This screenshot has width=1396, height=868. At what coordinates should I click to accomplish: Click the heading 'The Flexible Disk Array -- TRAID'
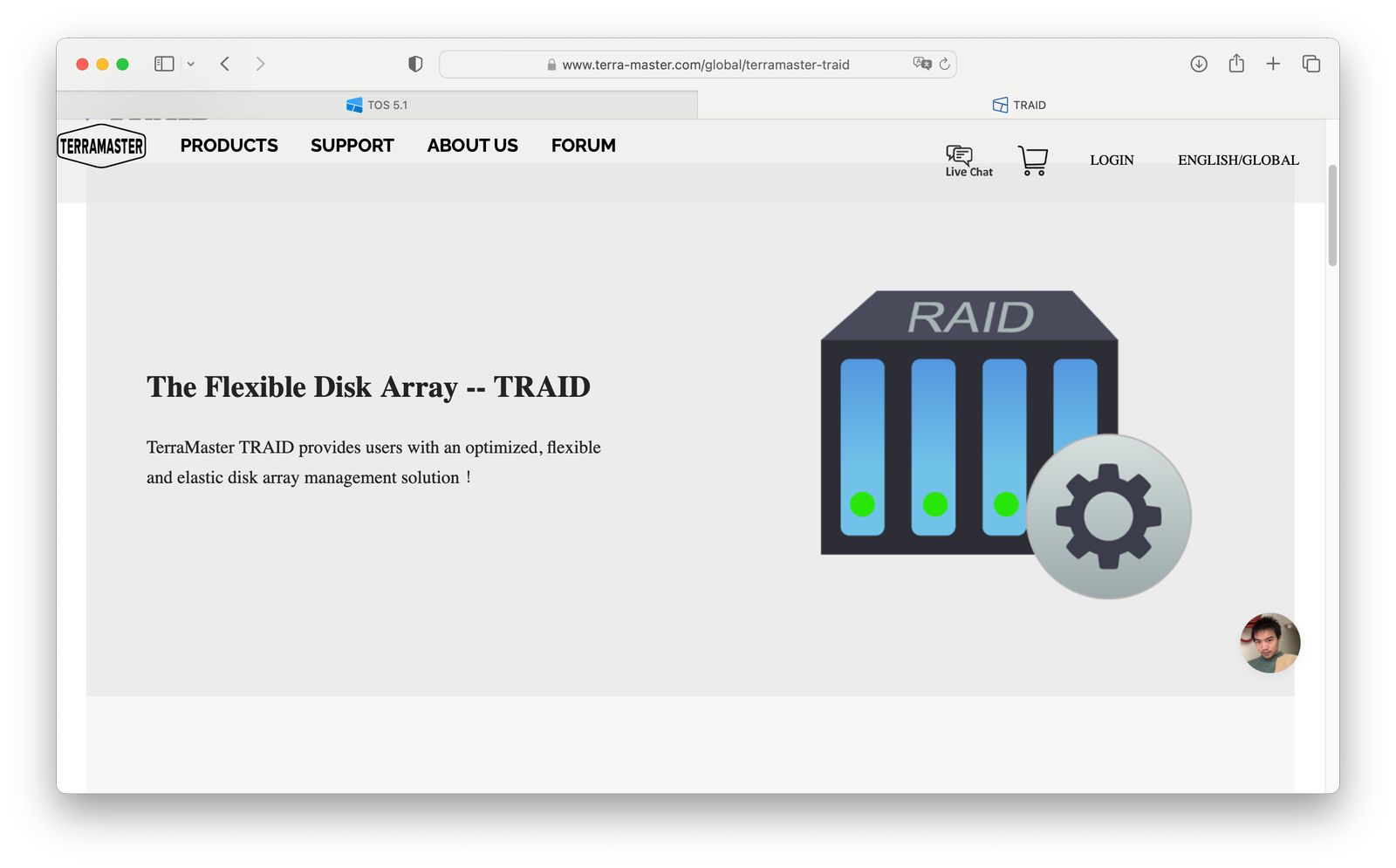pyautogui.click(x=368, y=386)
